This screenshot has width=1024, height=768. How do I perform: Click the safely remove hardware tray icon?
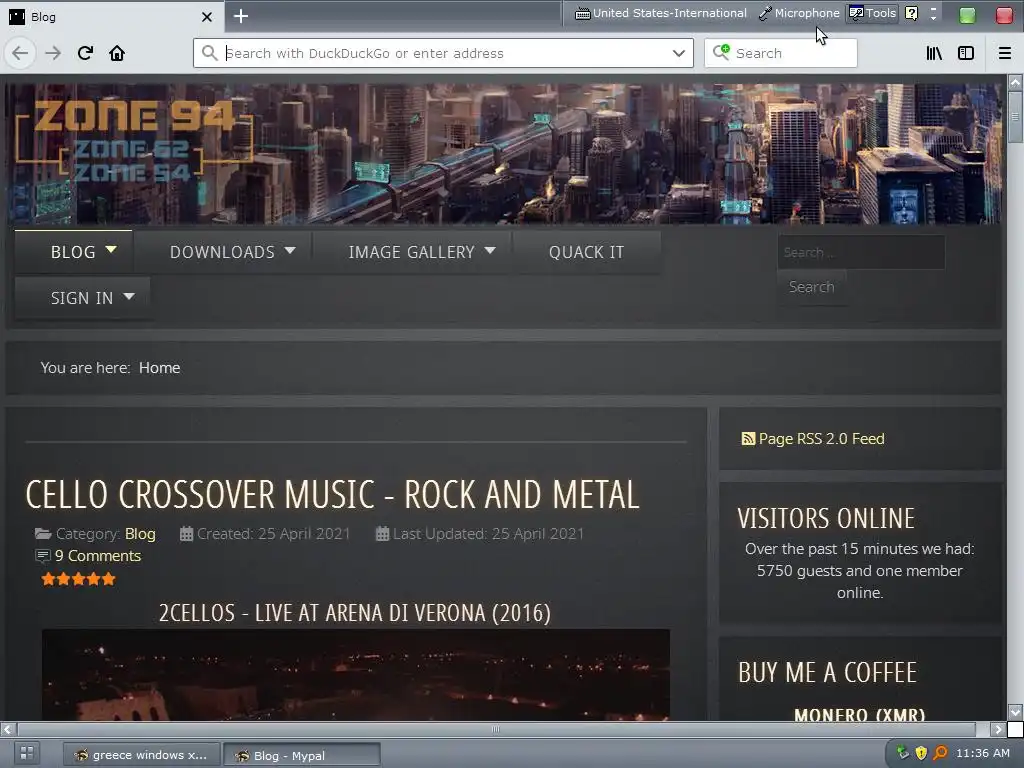[903, 753]
